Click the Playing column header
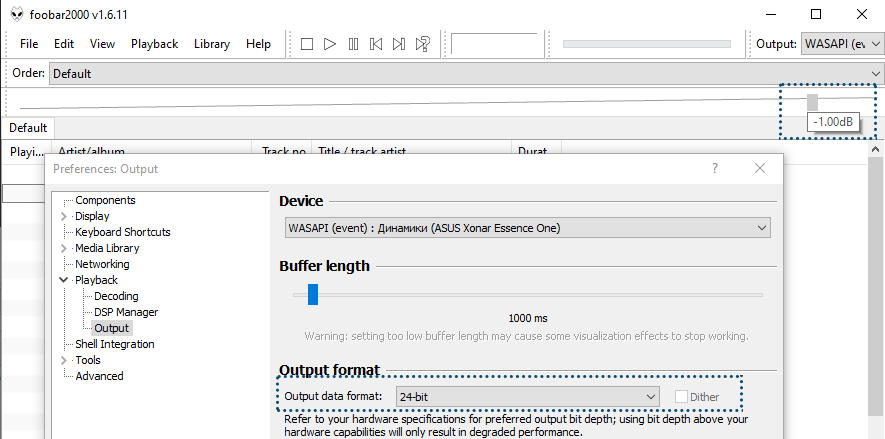885x439 pixels. [x=27, y=151]
